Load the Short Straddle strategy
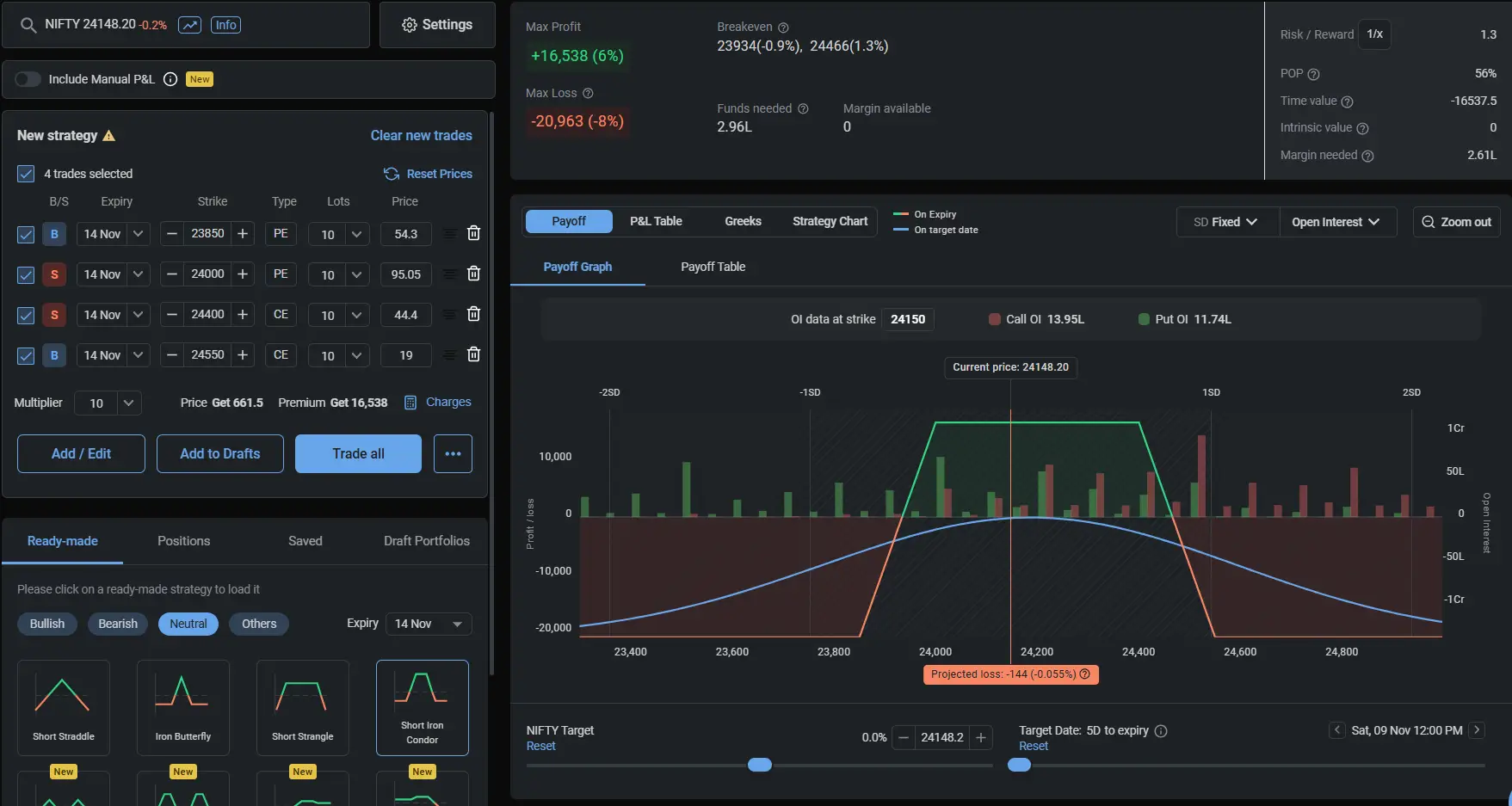This screenshot has height=806, width=1512. point(64,707)
